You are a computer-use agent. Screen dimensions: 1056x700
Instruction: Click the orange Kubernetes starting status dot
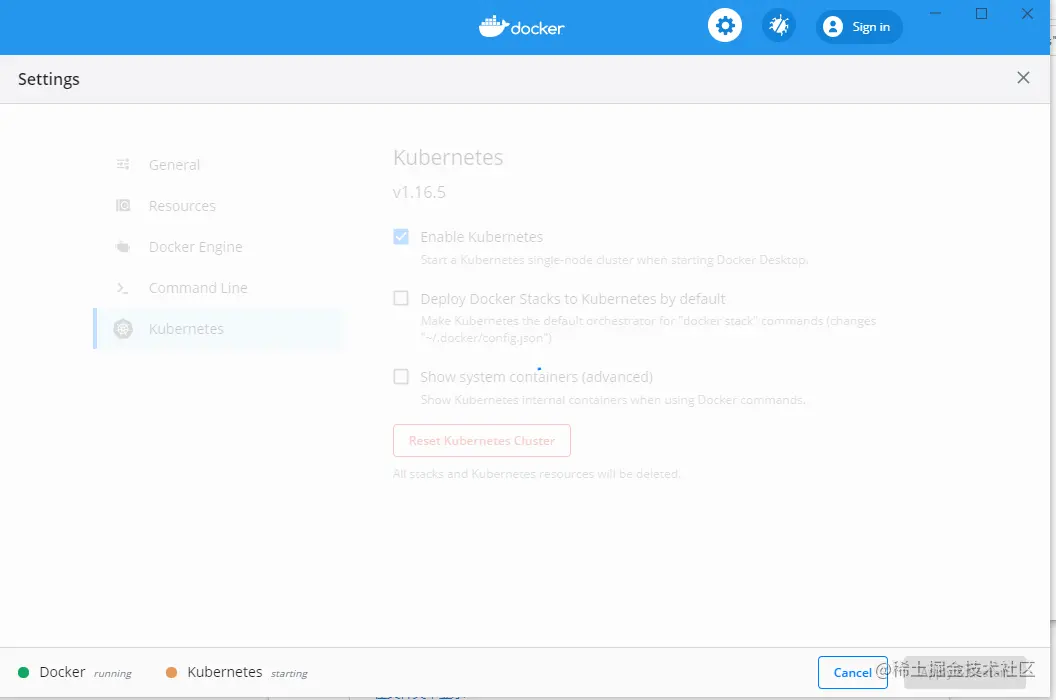click(171, 672)
